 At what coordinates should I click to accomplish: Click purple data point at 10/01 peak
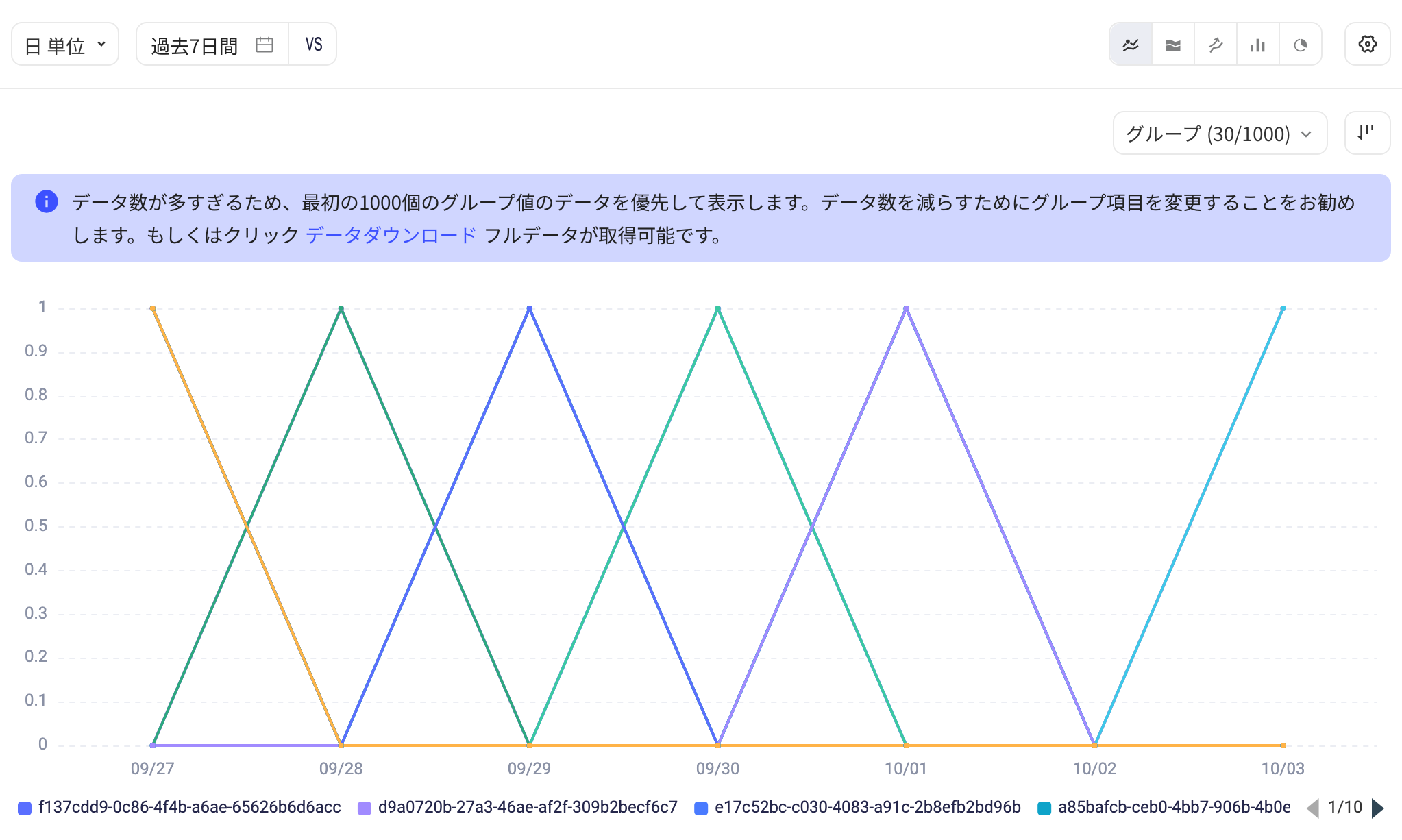tap(906, 308)
